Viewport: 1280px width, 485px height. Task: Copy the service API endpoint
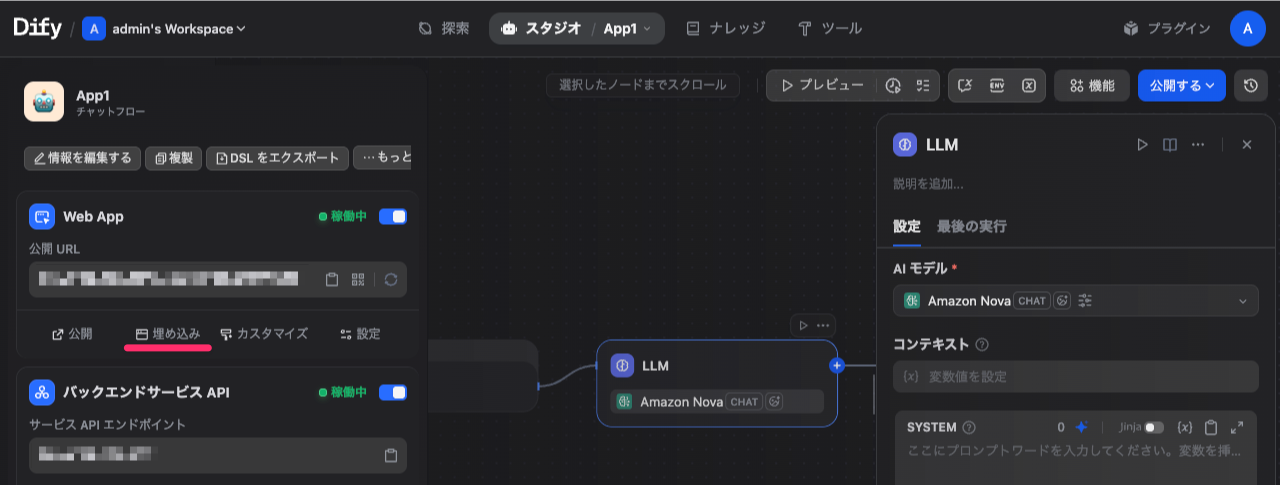click(x=391, y=456)
